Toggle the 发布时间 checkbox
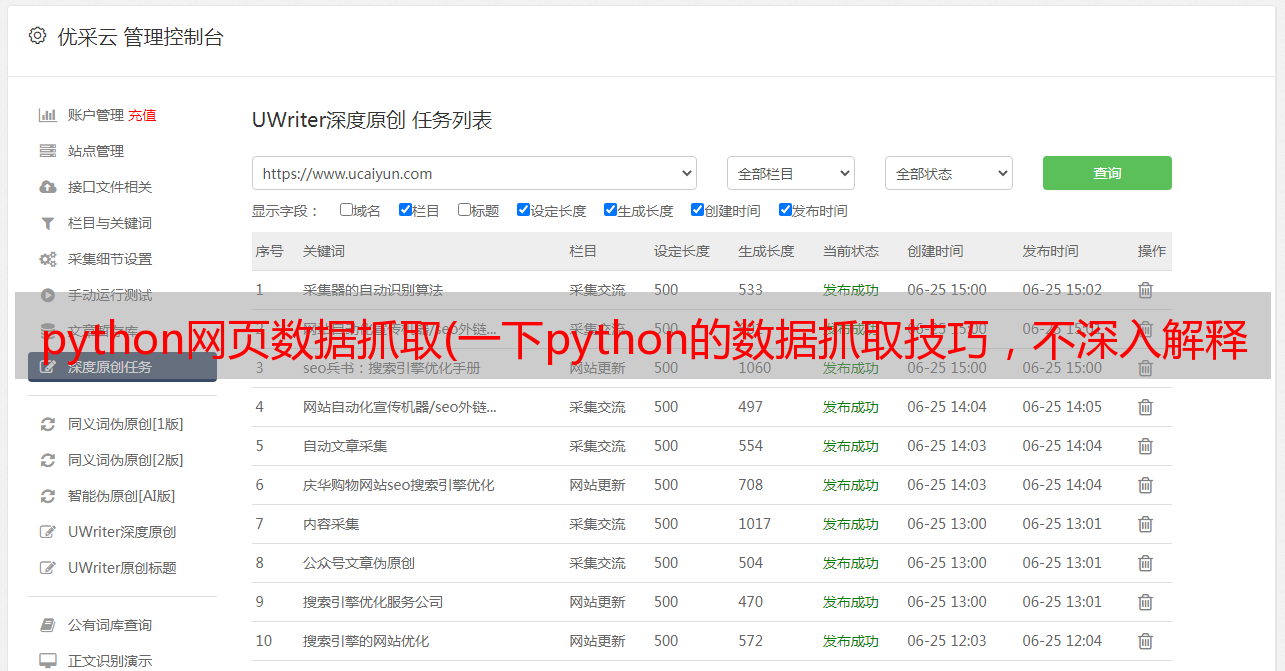1285x671 pixels. click(x=785, y=210)
